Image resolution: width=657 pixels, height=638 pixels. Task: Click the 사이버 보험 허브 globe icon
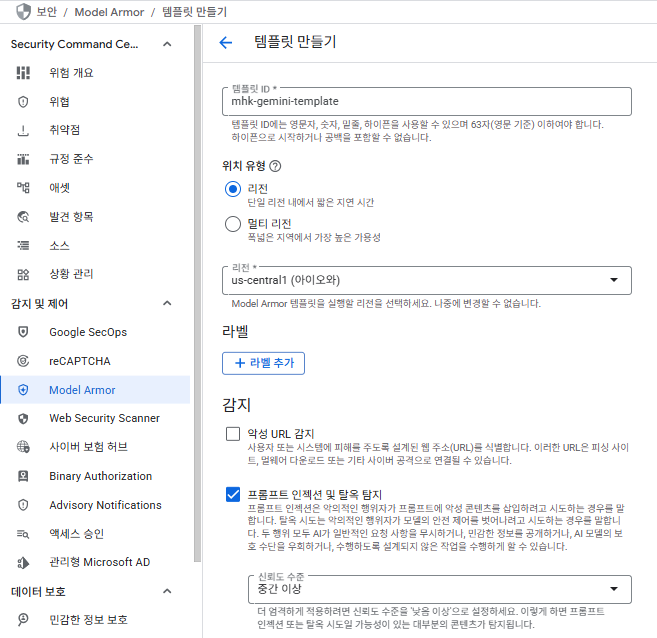pos(23,447)
